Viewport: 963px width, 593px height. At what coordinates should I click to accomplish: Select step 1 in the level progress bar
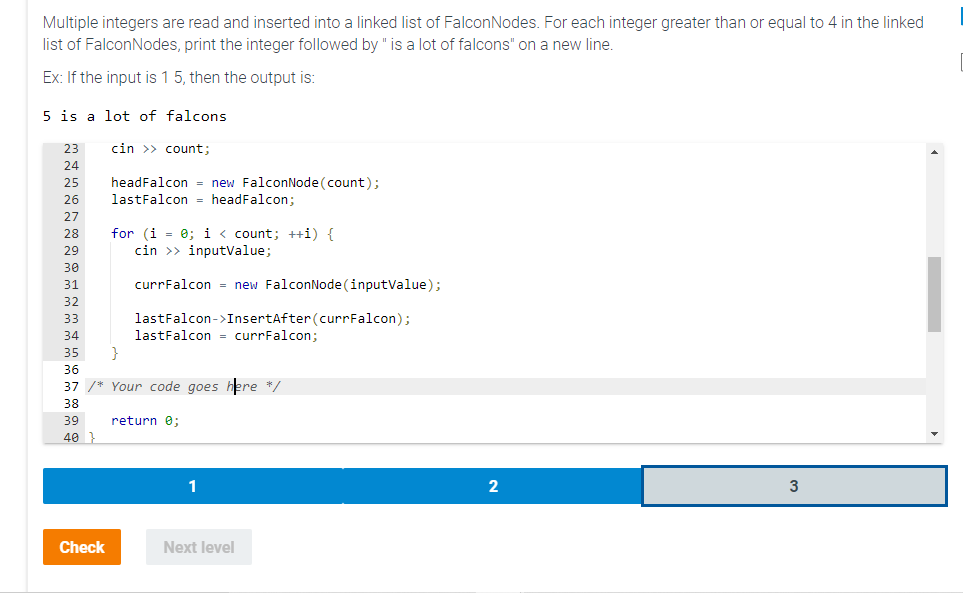192,486
